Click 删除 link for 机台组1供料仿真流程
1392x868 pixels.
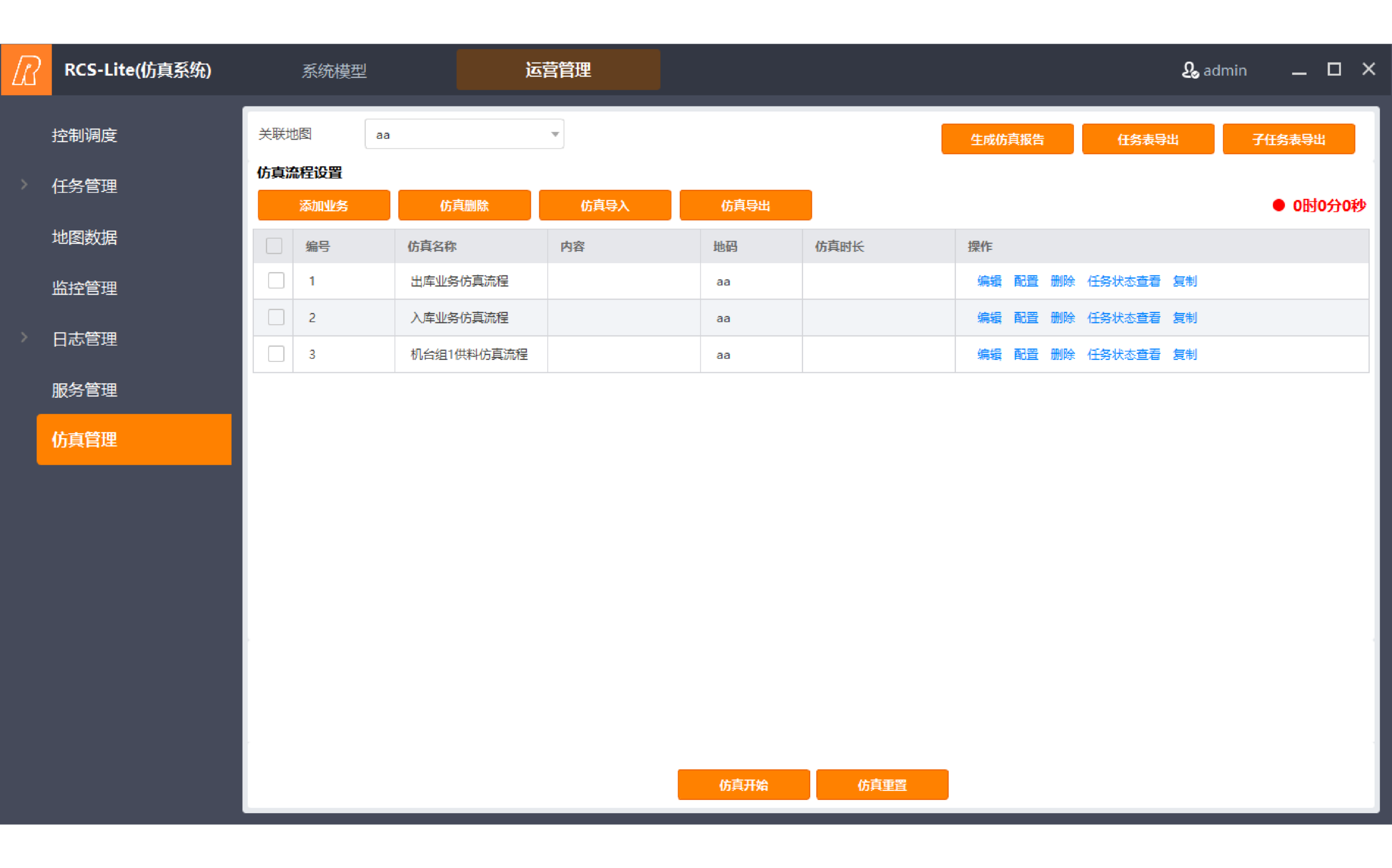coord(1062,354)
